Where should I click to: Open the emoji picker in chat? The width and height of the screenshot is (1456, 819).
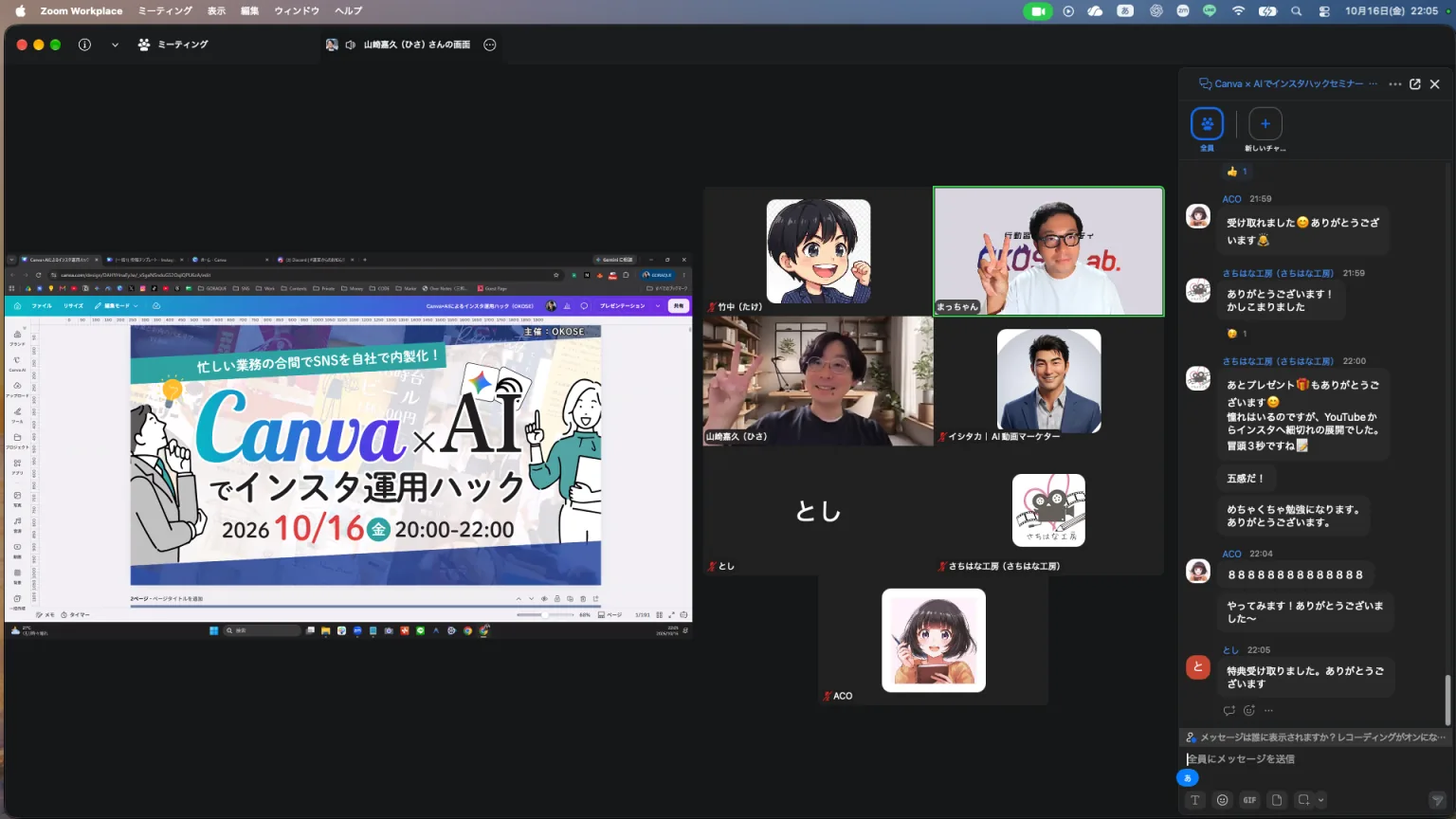coord(1222,800)
